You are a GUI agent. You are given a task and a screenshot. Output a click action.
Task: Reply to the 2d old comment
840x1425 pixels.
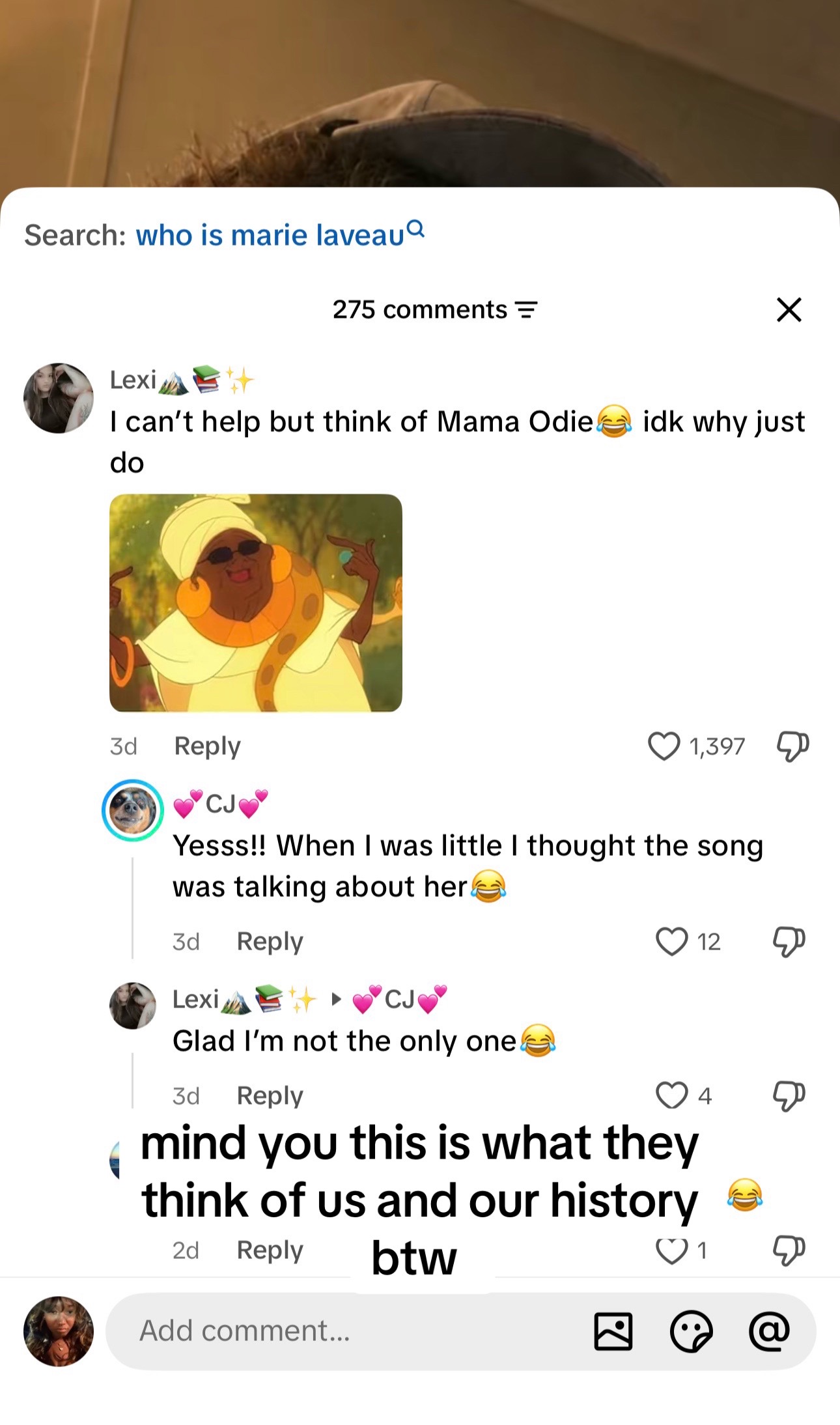[x=270, y=1250]
